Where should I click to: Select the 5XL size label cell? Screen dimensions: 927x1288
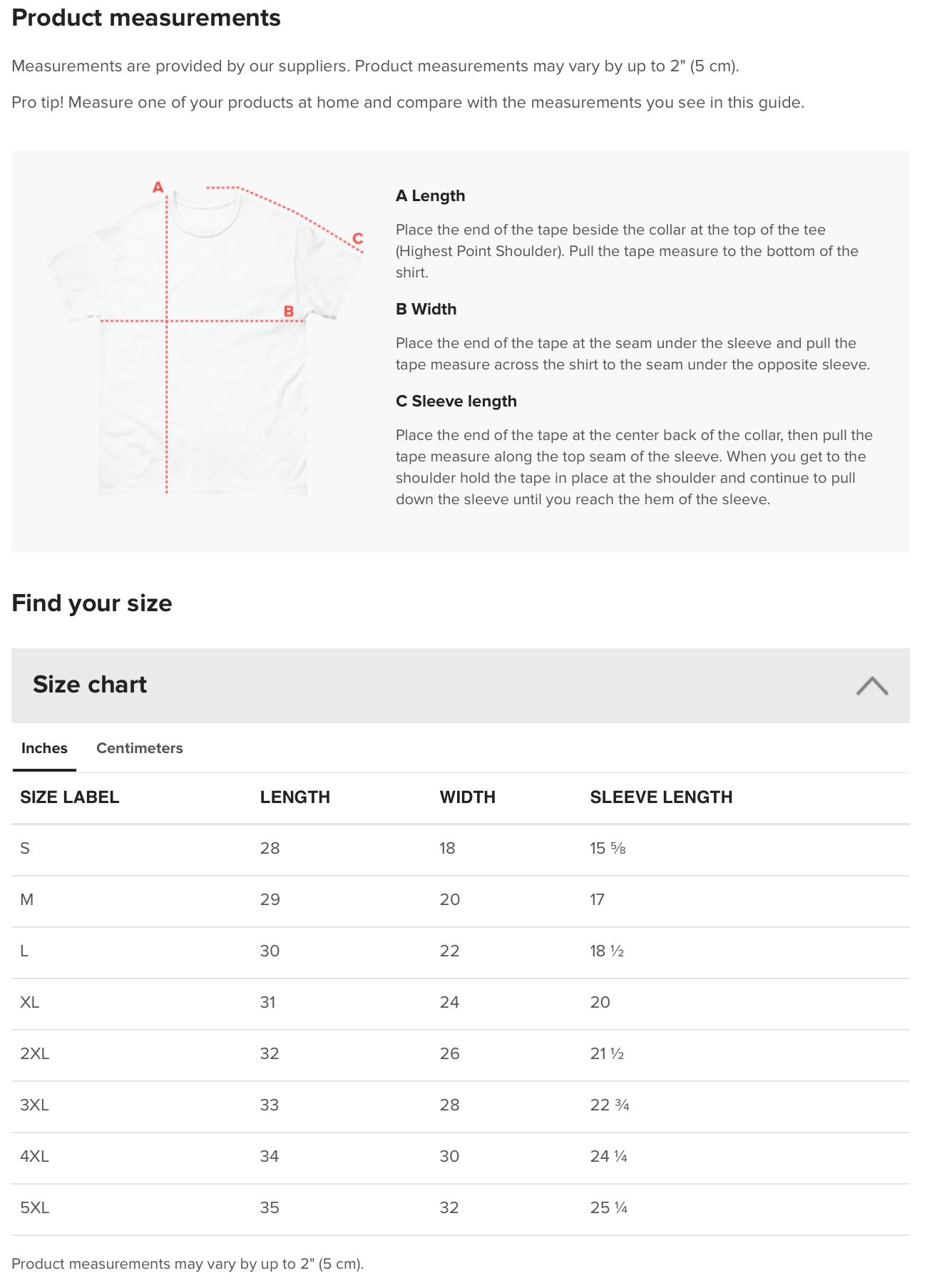[35, 1208]
